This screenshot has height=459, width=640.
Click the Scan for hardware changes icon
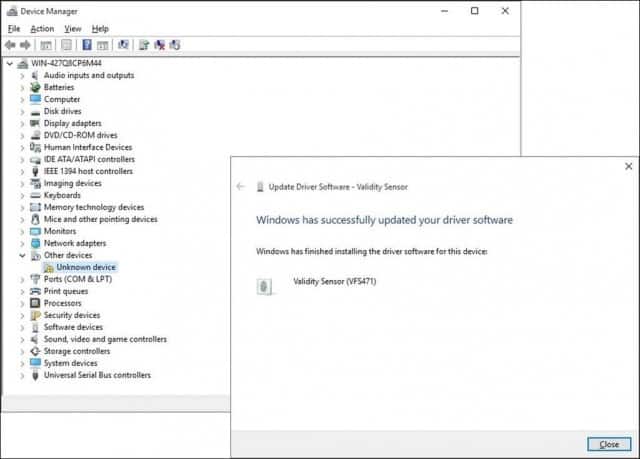point(123,45)
